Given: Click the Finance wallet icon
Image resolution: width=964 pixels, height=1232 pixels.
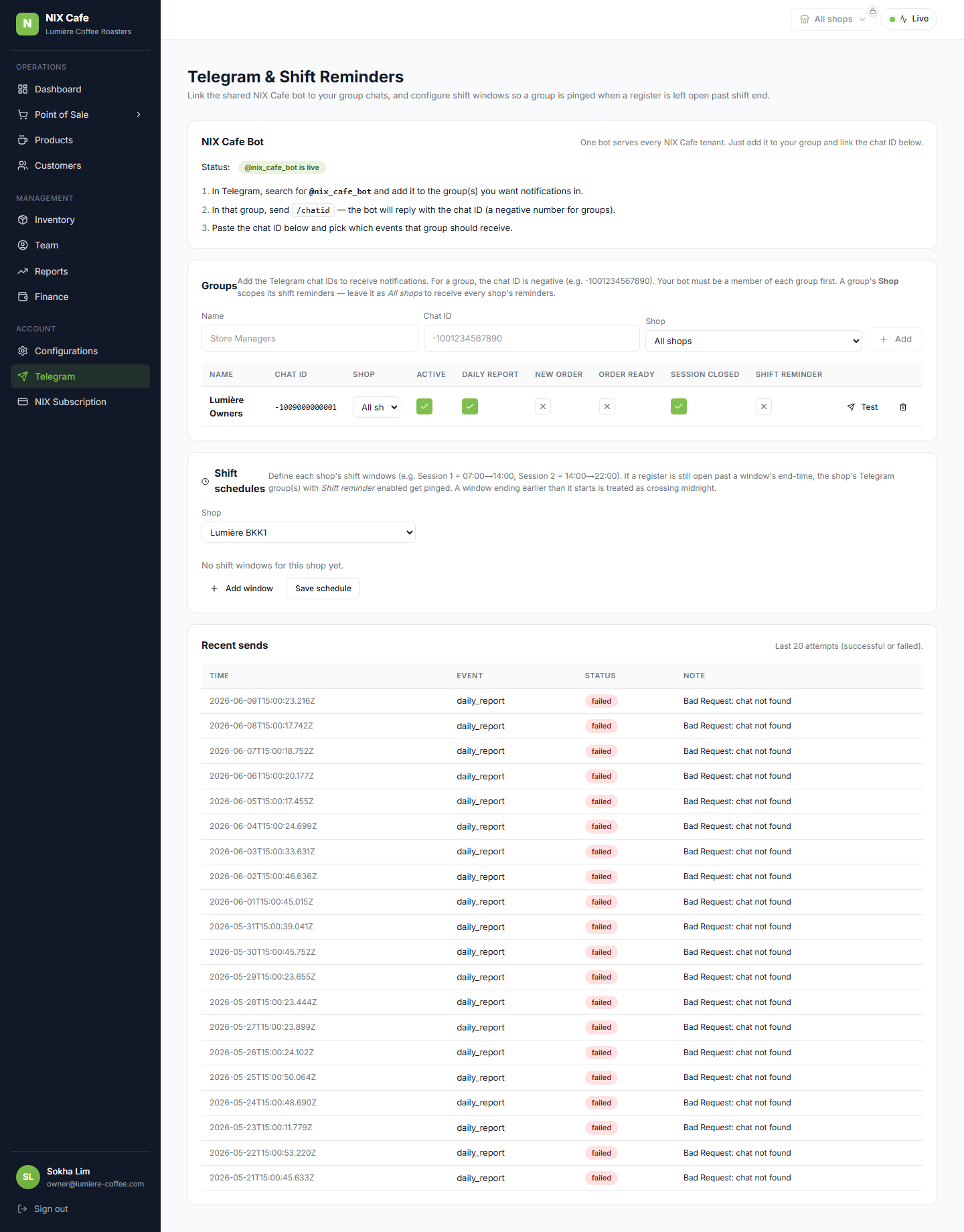Looking at the screenshot, I should 23,297.
